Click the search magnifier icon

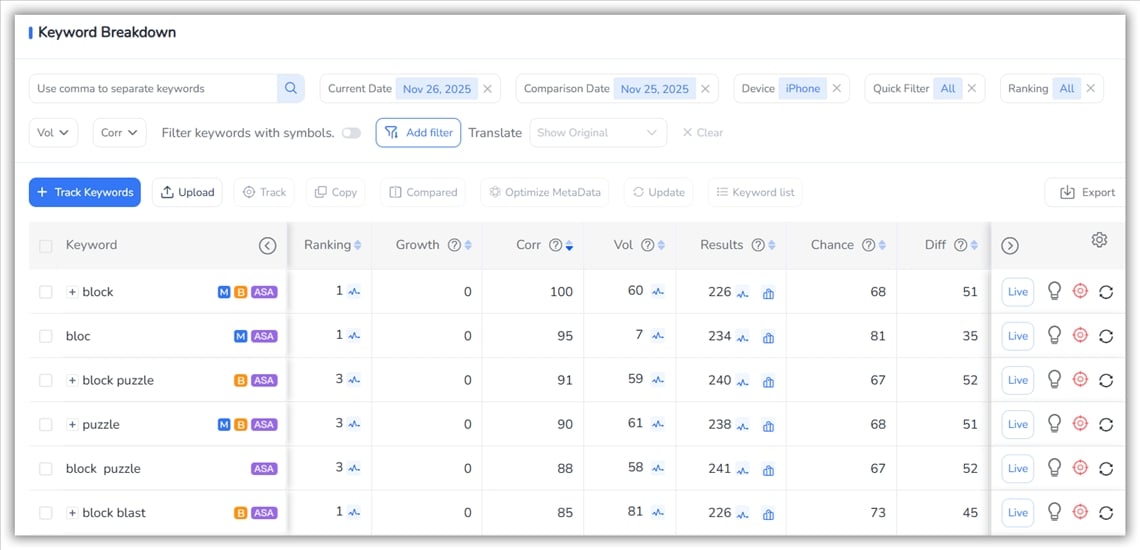(x=291, y=88)
